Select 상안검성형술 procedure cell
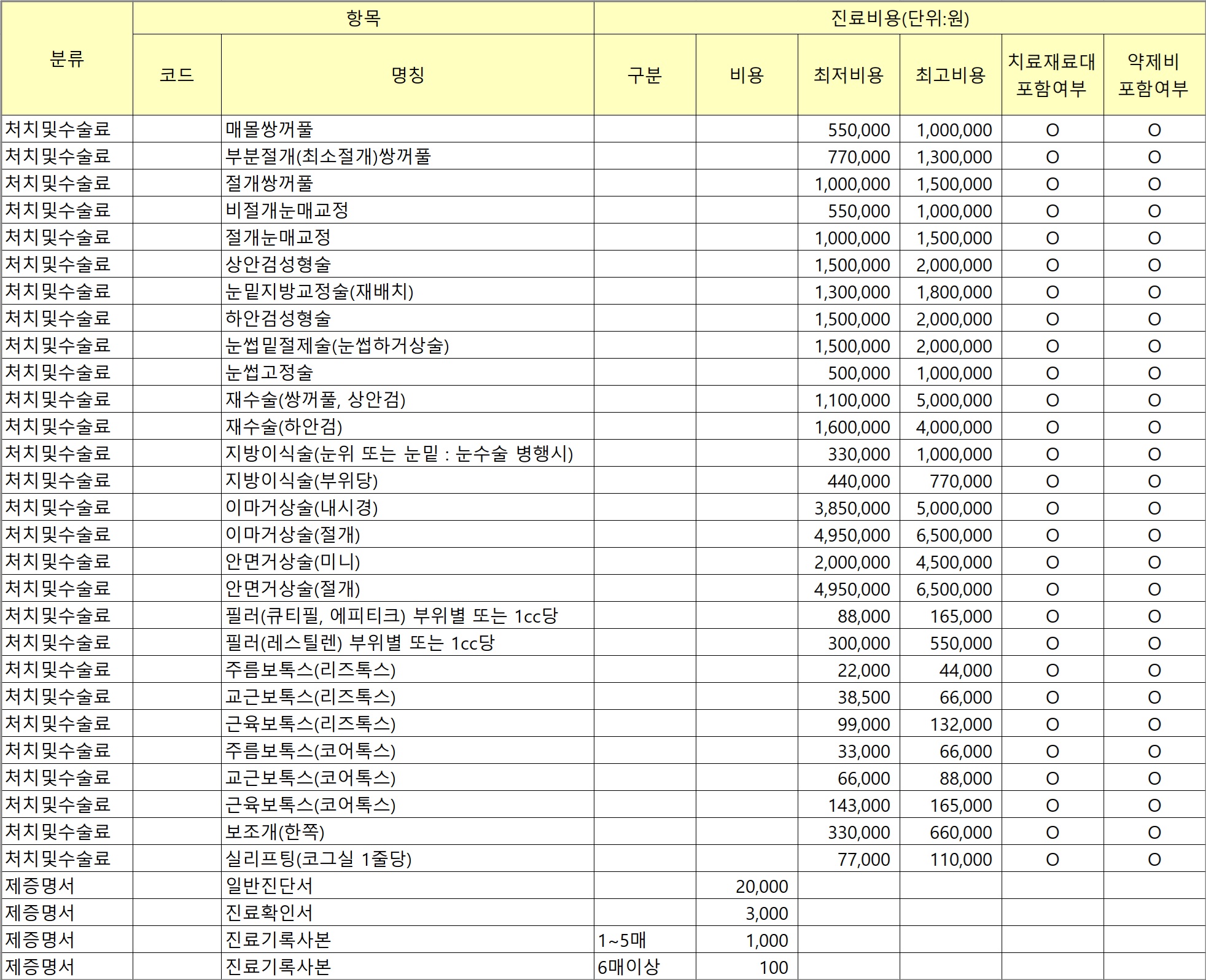Screen dimensions: 1206x980 click(x=408, y=265)
